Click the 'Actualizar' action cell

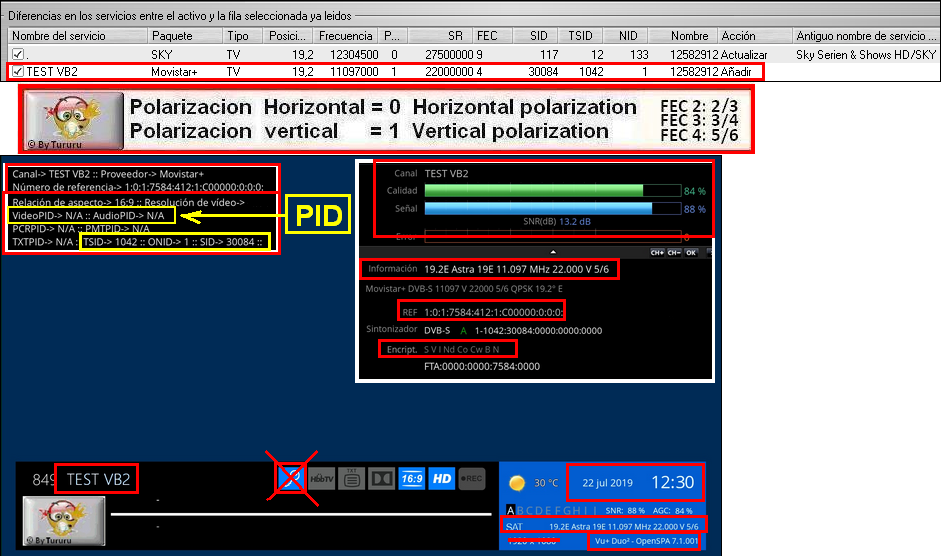pos(744,55)
